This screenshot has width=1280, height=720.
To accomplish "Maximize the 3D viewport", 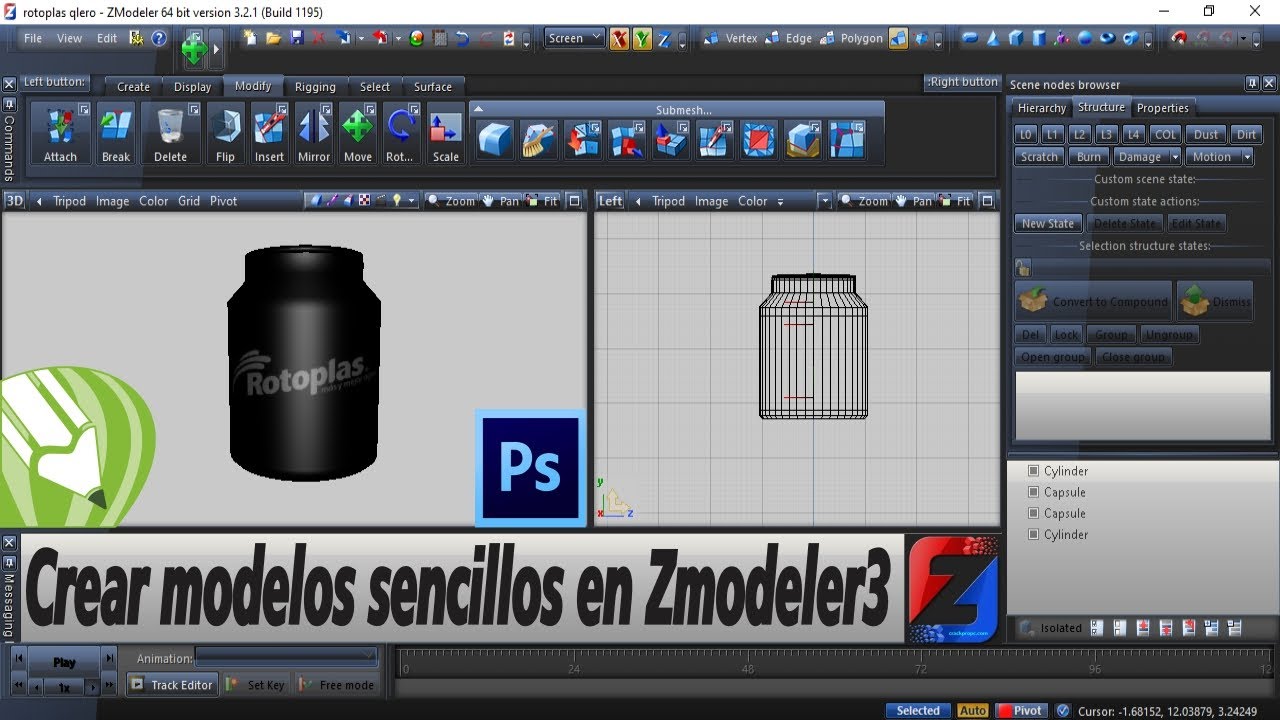I will point(575,201).
